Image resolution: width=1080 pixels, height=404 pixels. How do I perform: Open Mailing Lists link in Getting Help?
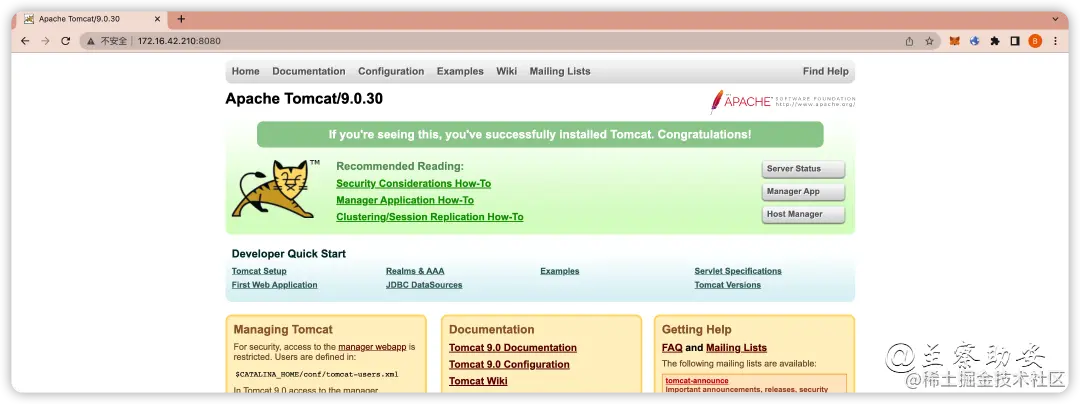tap(736, 348)
